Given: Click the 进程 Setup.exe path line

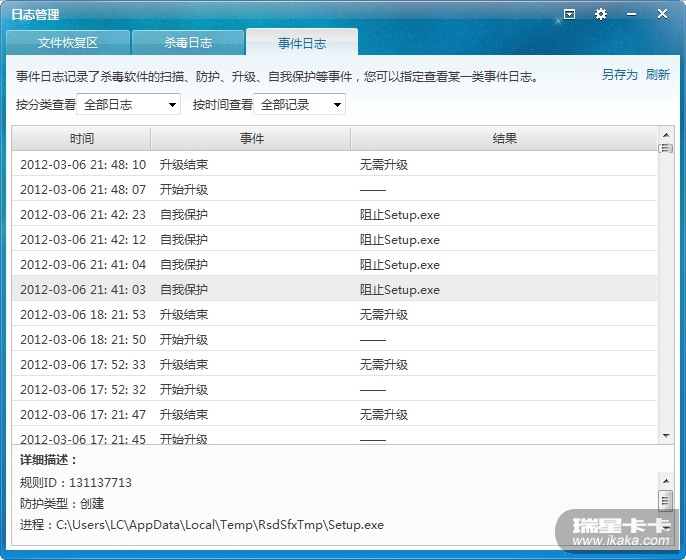Looking at the screenshot, I should pyautogui.click(x=202, y=525).
